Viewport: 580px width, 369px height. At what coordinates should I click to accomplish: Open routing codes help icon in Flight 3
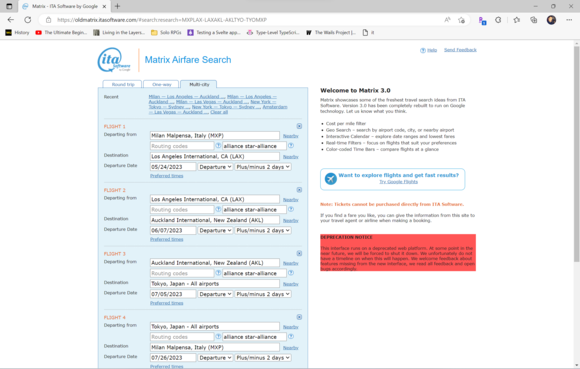(x=218, y=272)
